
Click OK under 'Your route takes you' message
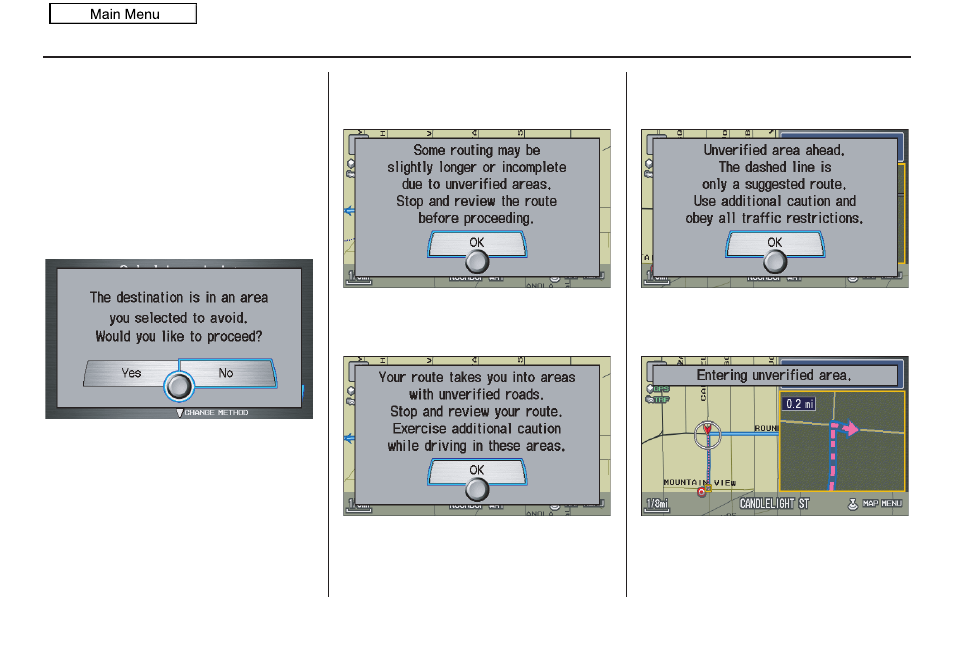click(477, 470)
